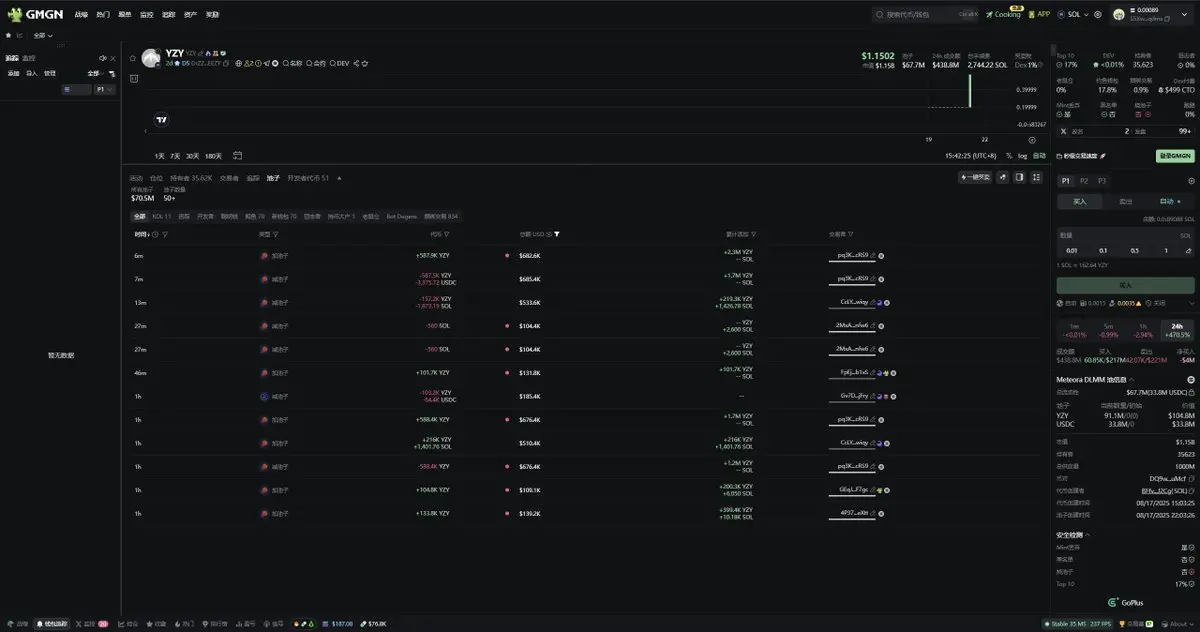
Task: Toggle log scale on the chart
Action: click(x=1022, y=155)
